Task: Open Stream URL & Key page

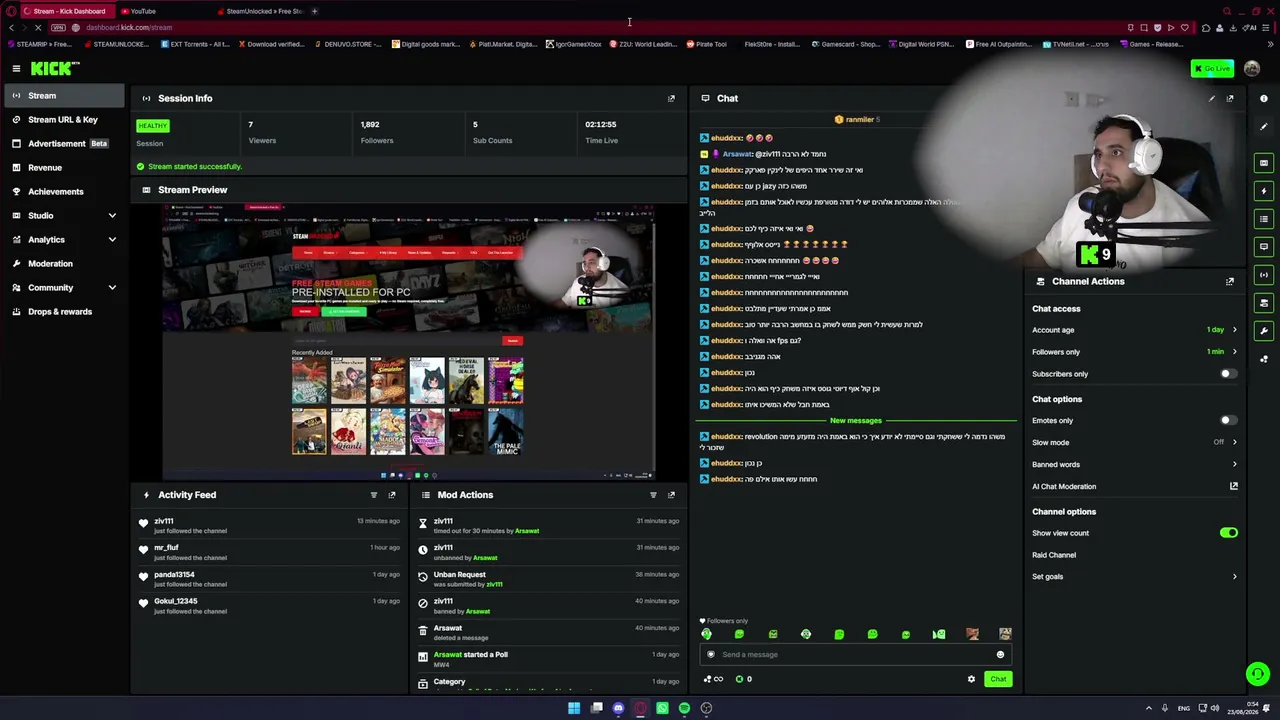Action: pos(65,119)
